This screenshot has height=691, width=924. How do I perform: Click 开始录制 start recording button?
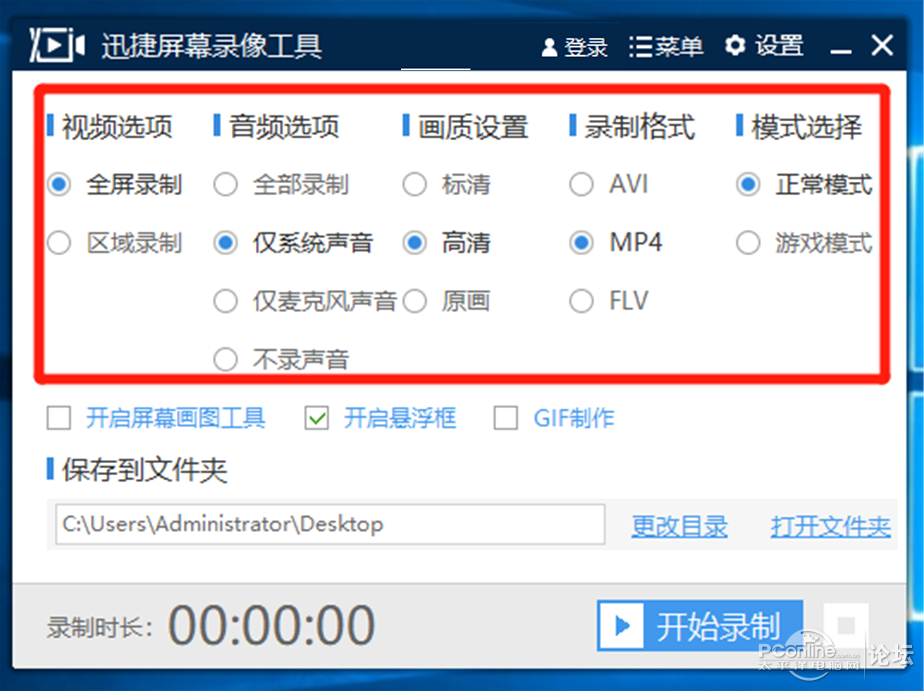(700, 626)
